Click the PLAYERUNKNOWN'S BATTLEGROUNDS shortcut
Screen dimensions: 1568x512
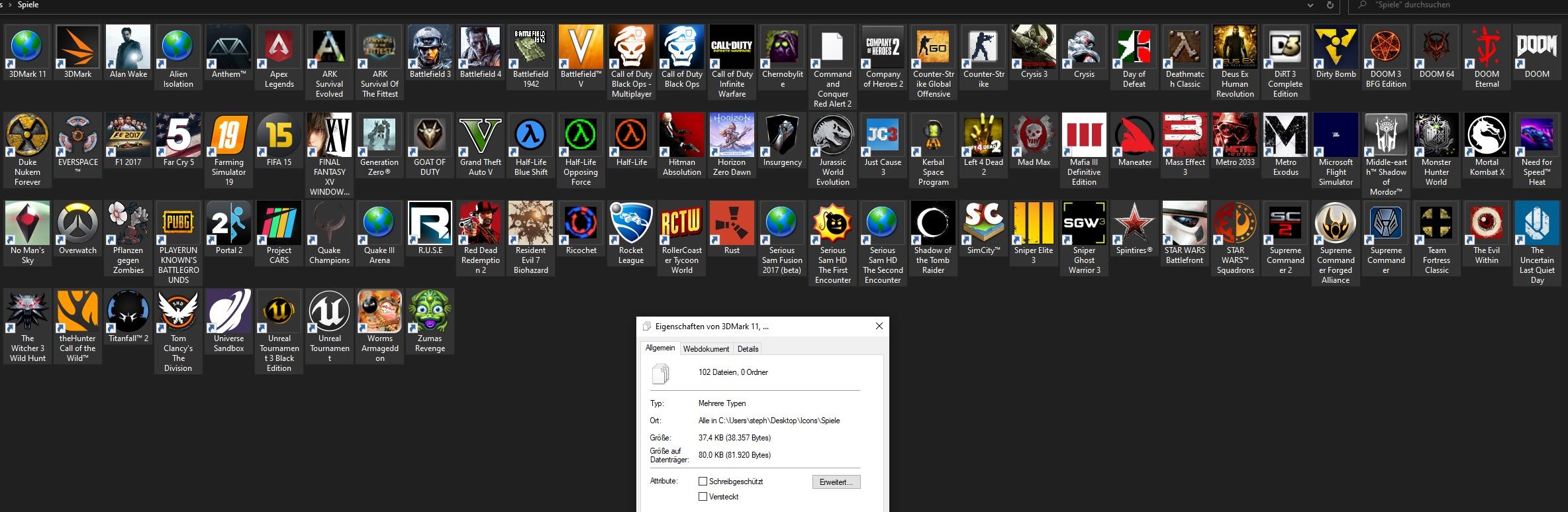tap(178, 244)
